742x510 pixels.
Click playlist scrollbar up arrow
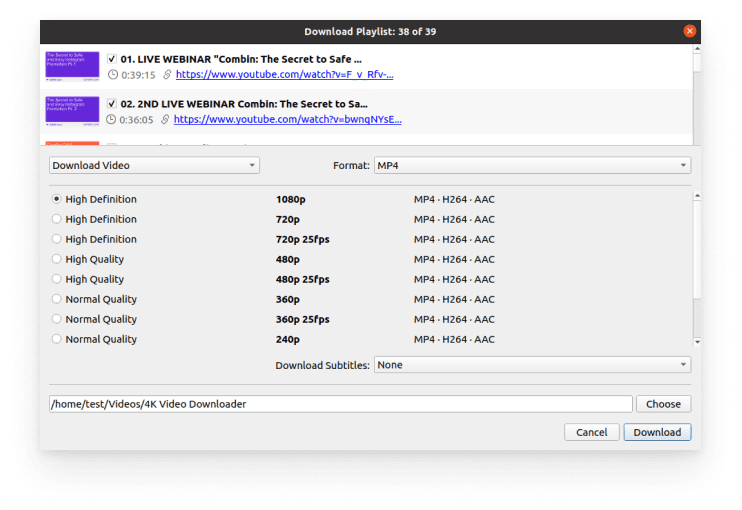point(697,49)
